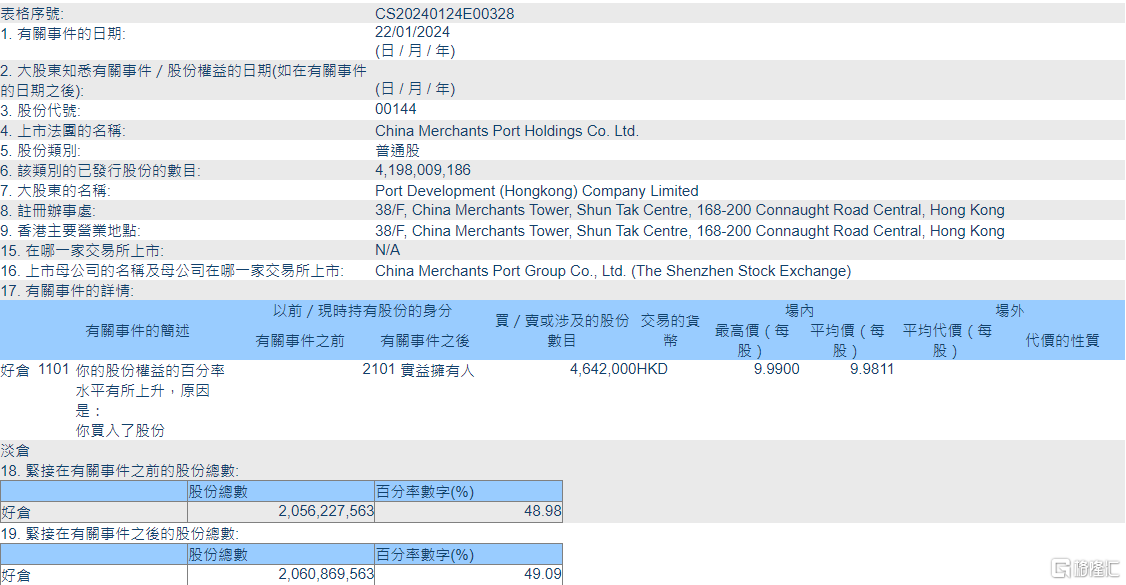Select header 代價的性質

click(x=1062, y=341)
